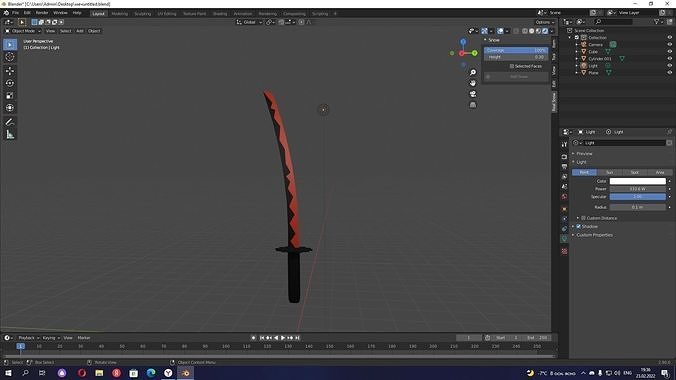Switch to the Modeling workspace tab
Image resolution: width=676 pixels, height=380 pixels.
tap(119, 14)
